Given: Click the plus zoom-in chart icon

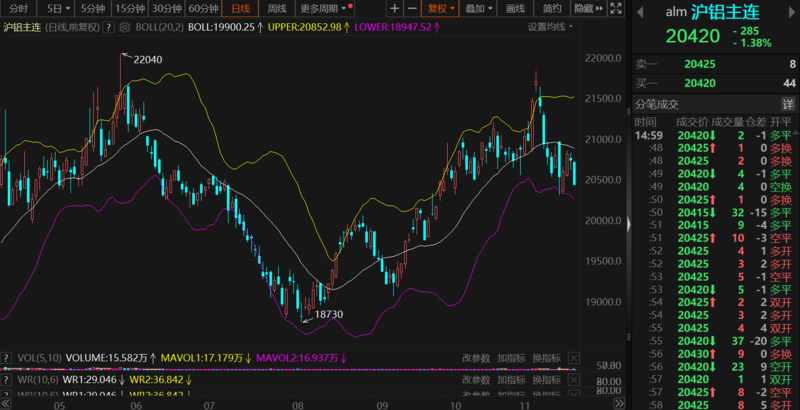Looking at the screenshot, I should point(392,8).
